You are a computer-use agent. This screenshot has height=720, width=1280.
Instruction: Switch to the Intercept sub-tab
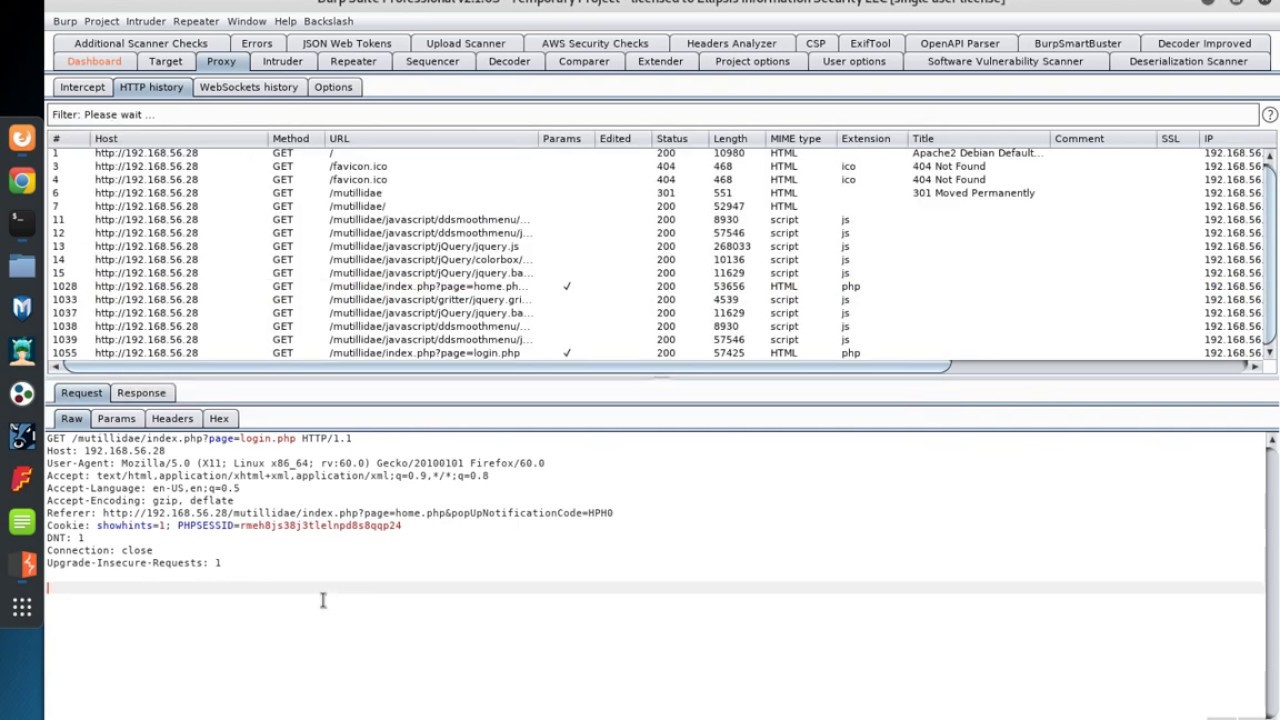tap(82, 88)
